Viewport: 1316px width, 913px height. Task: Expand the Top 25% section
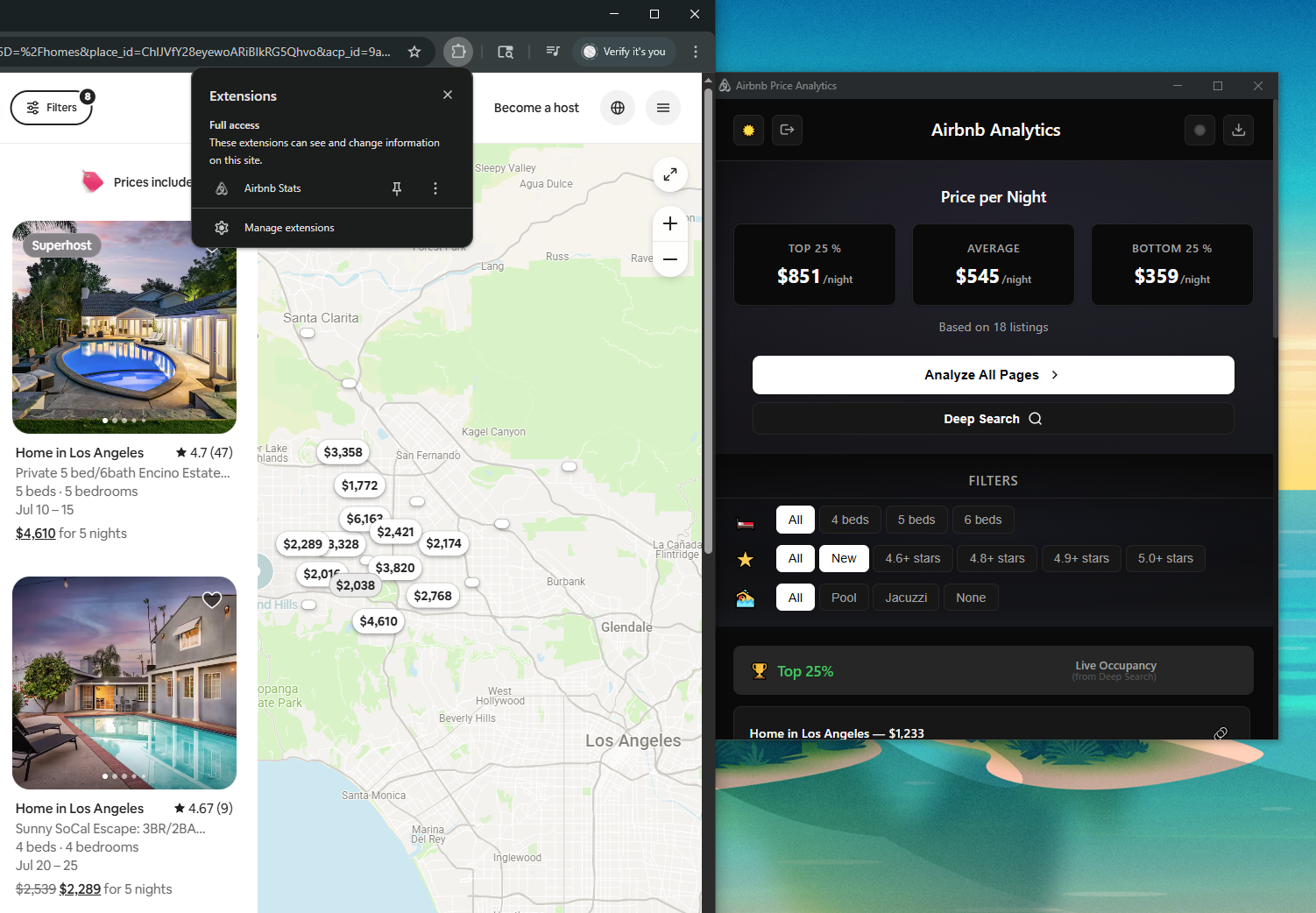(994, 670)
